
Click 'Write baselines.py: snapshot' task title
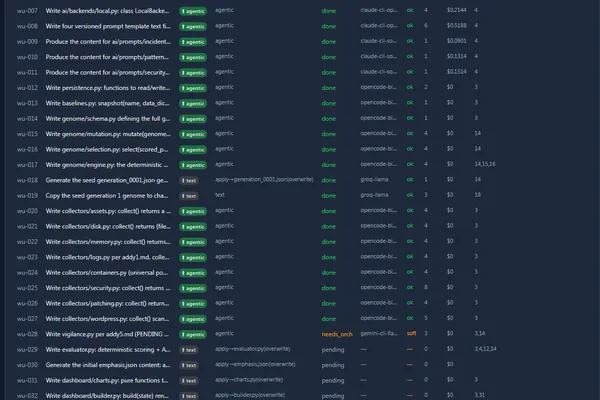(x=108, y=103)
